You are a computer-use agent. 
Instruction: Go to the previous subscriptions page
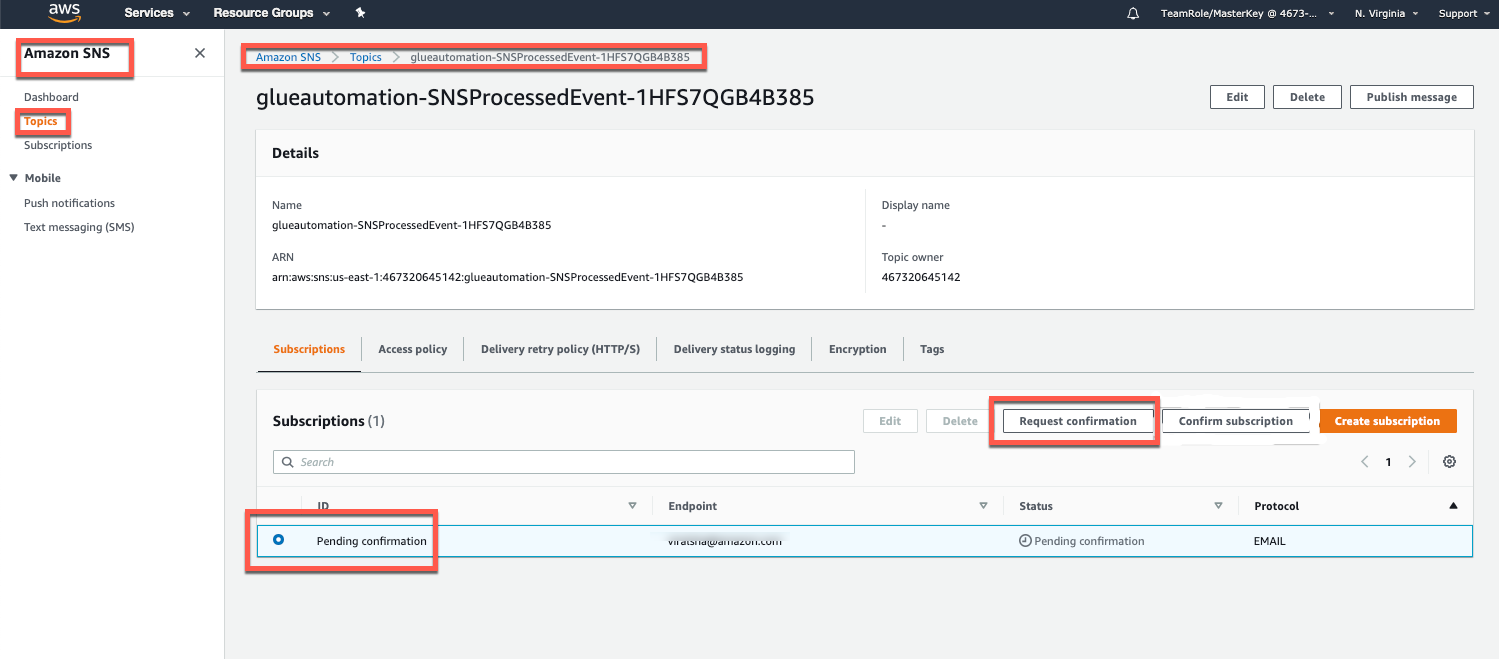pos(1365,462)
